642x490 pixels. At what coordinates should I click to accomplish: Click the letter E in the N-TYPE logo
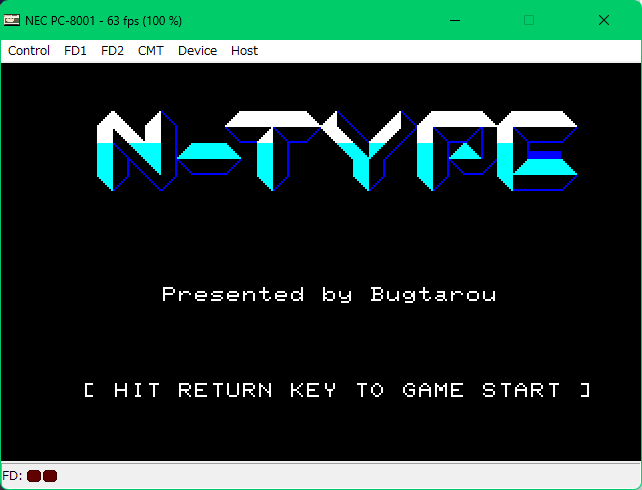pyautogui.click(x=545, y=152)
